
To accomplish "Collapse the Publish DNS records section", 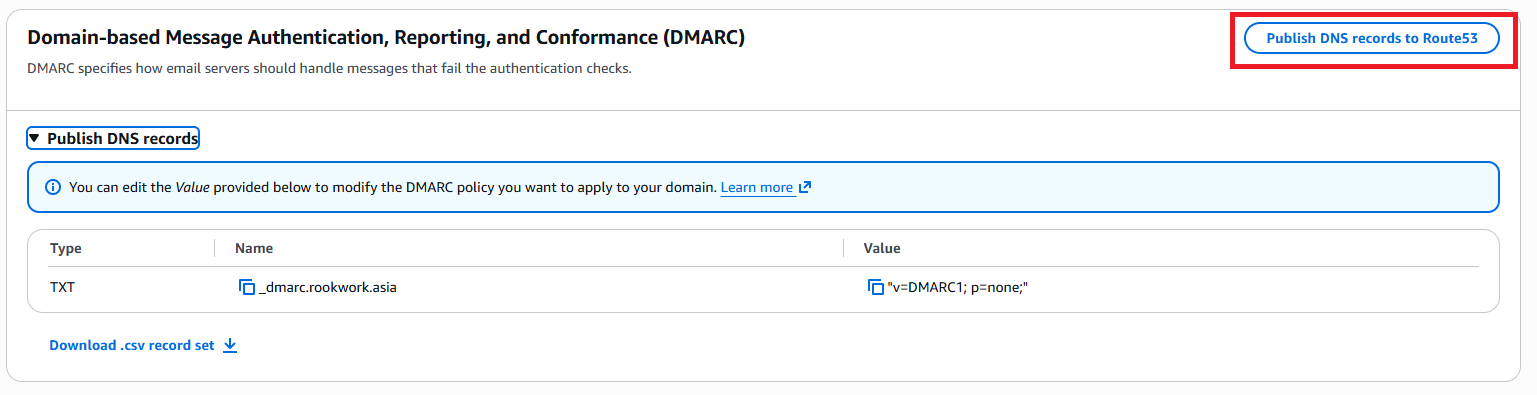I will (x=113, y=139).
